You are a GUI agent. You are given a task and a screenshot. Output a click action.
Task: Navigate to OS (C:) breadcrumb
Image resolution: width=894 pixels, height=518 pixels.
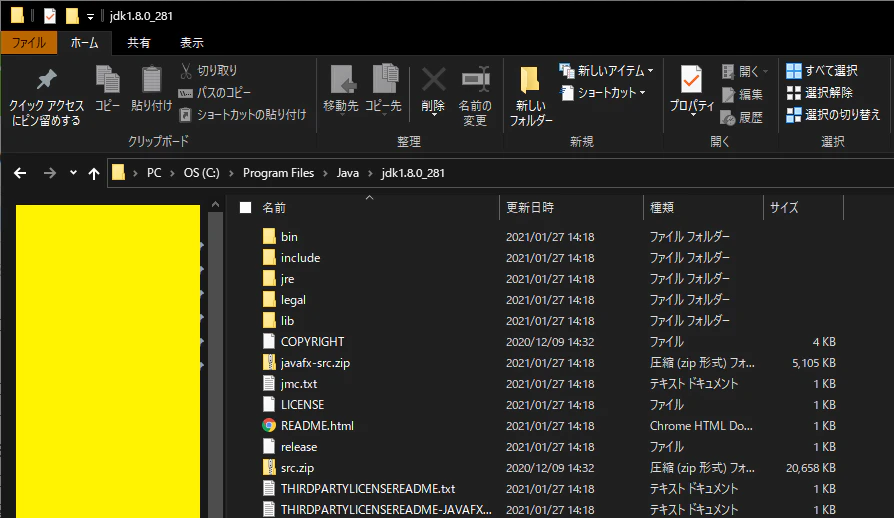201,173
